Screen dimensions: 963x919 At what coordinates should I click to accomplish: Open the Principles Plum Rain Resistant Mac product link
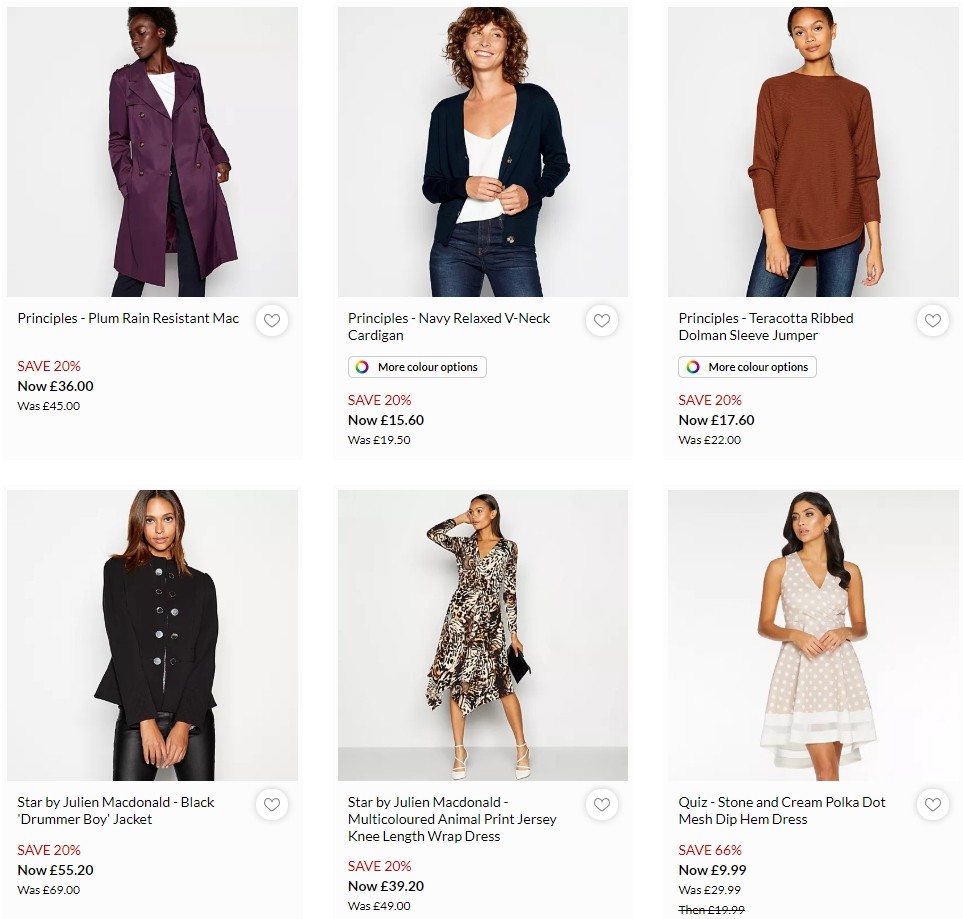127,318
